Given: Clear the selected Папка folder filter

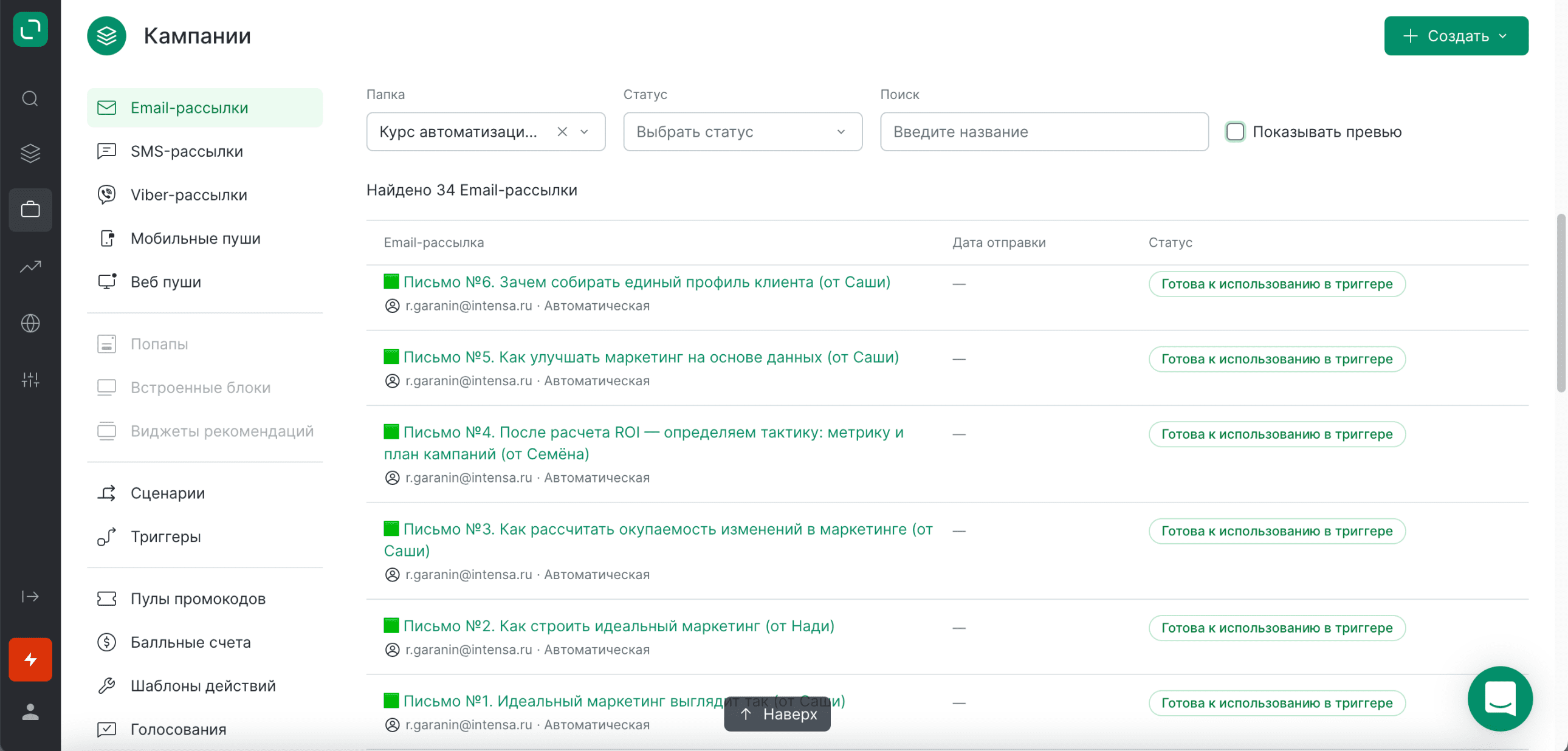Looking at the screenshot, I should (x=562, y=131).
